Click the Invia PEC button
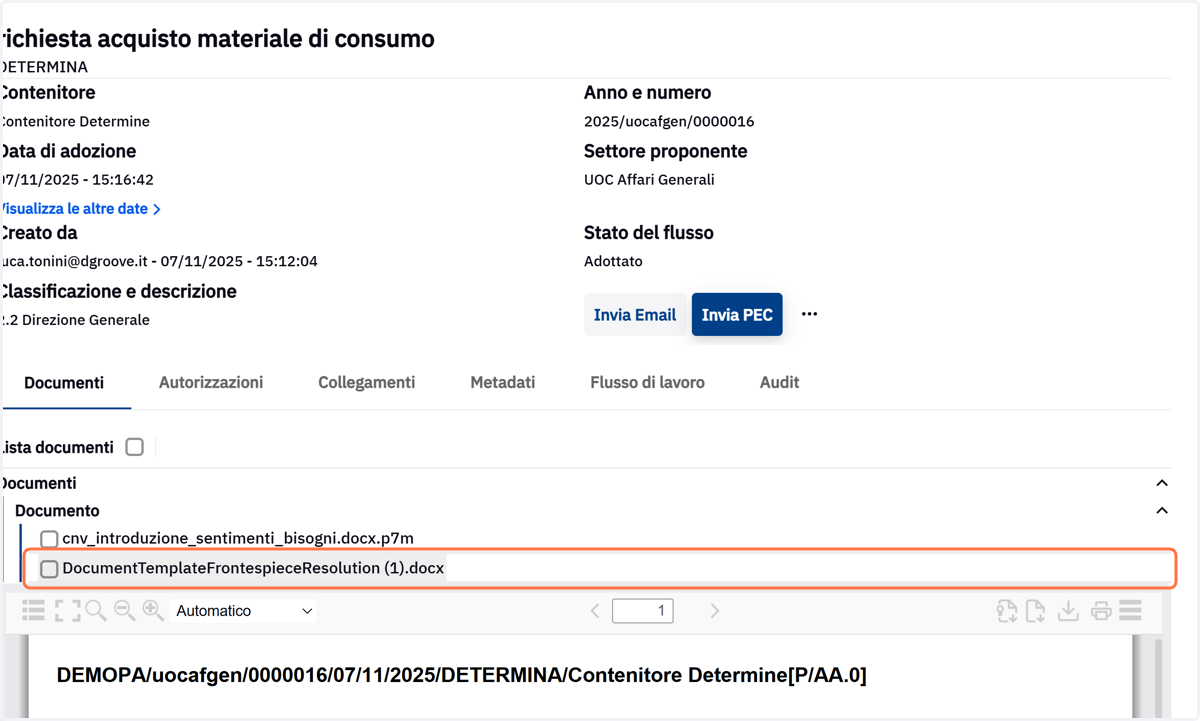Image resolution: width=1200 pixels, height=721 pixels. coord(737,314)
